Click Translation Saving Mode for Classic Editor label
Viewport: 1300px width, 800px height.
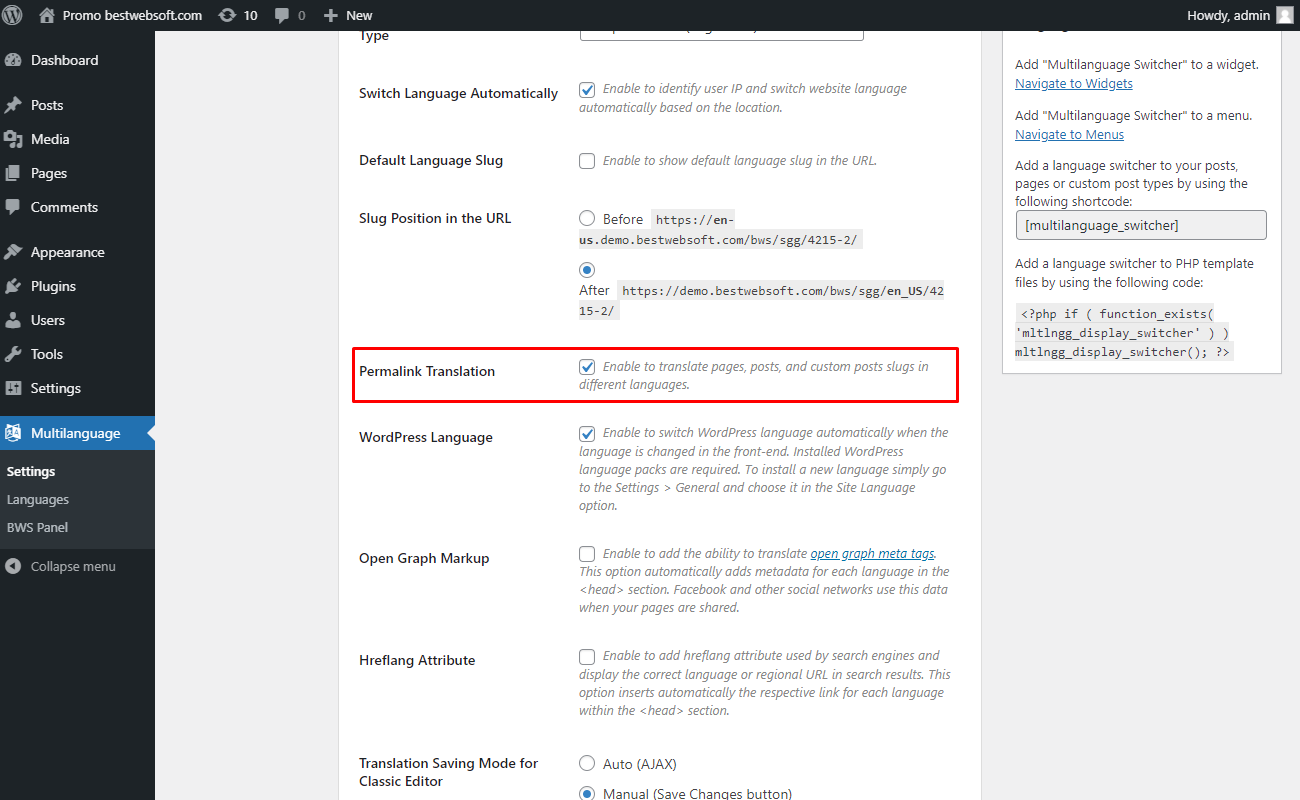tap(448, 772)
